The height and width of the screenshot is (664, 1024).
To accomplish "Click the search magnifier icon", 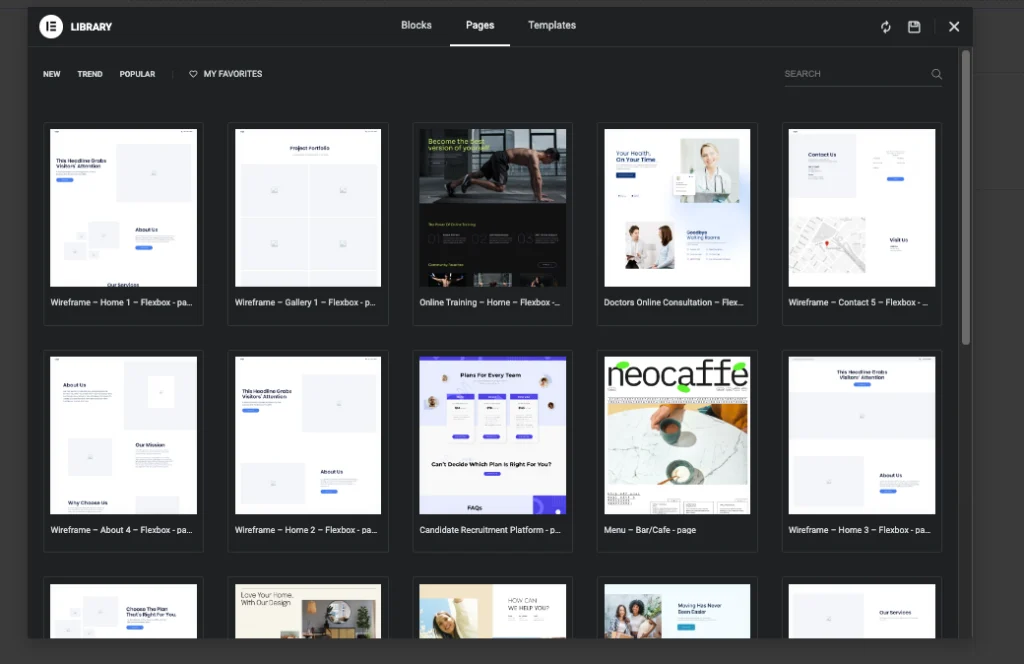I will tap(936, 74).
